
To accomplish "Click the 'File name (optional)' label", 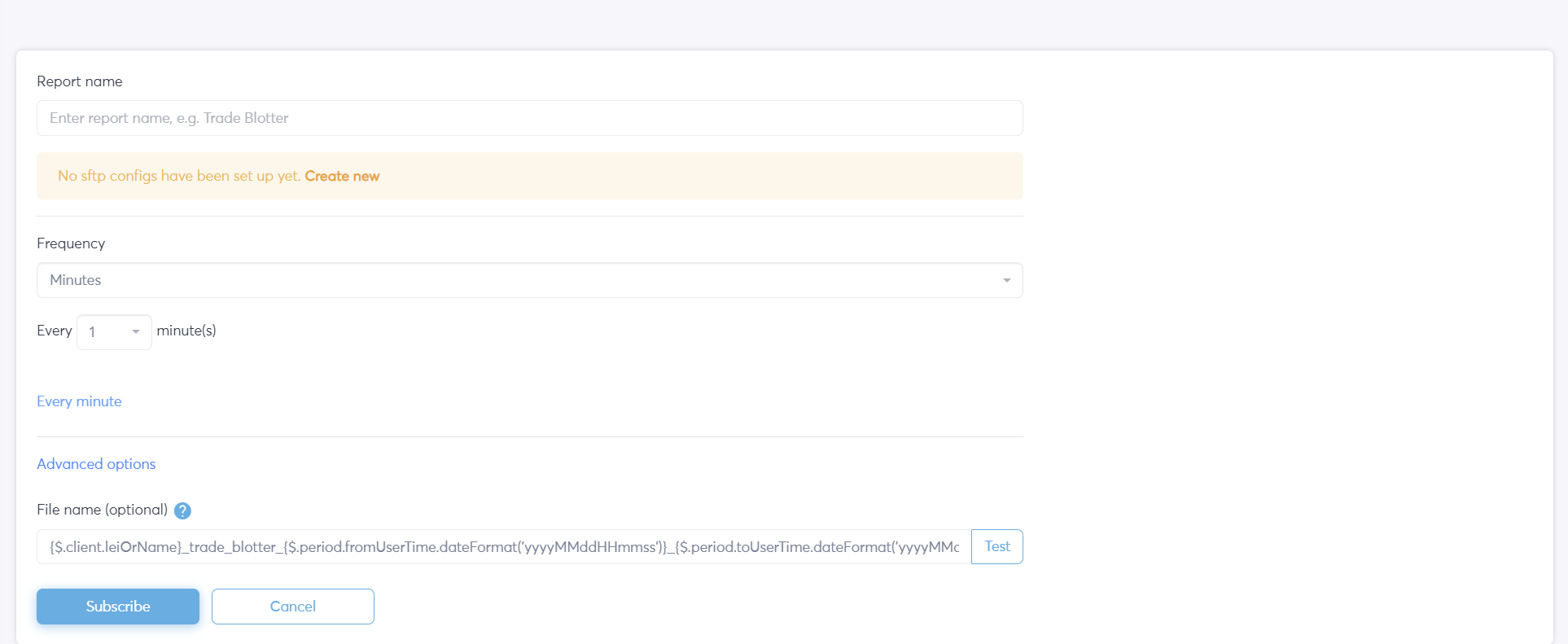I will click(102, 510).
